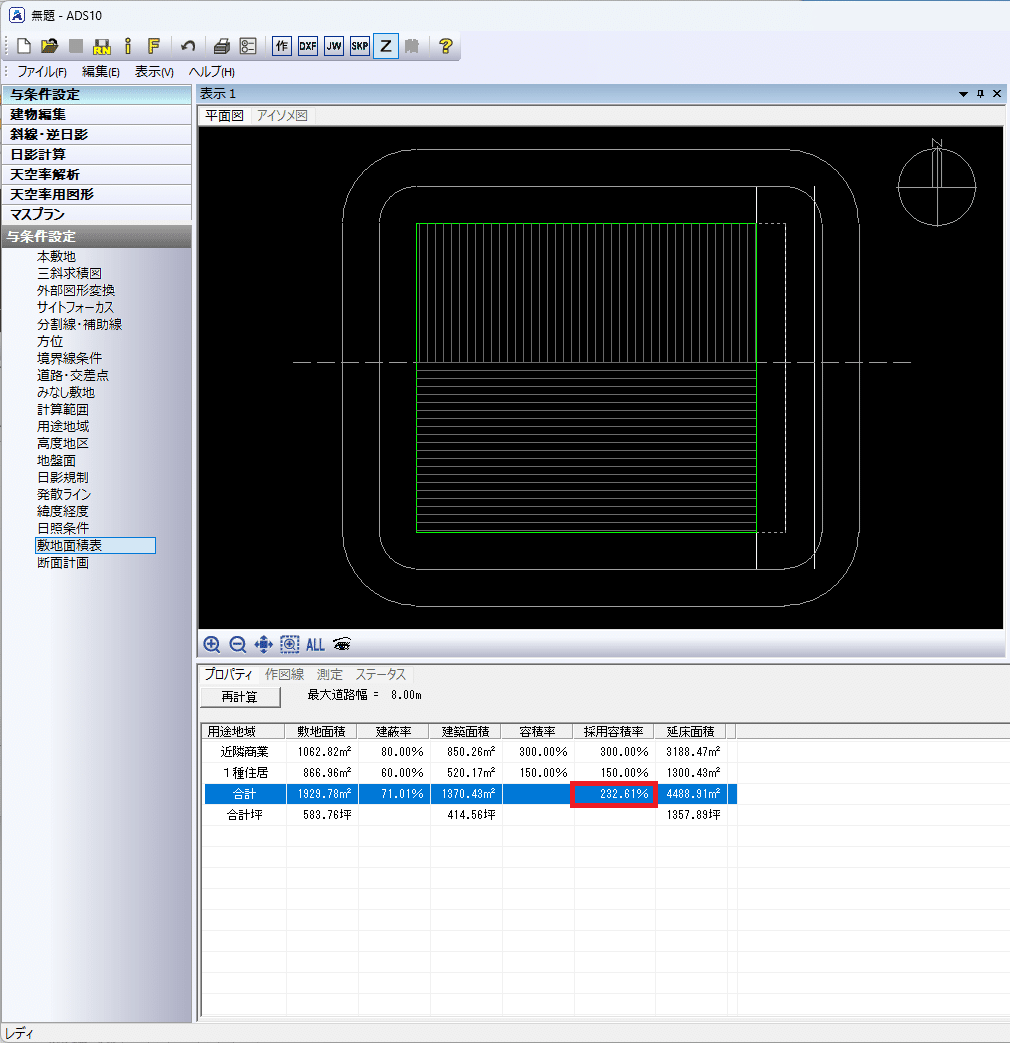The height and width of the screenshot is (1043, 1010).
Task: Click the grayed-out save square icon
Action: click(76, 46)
